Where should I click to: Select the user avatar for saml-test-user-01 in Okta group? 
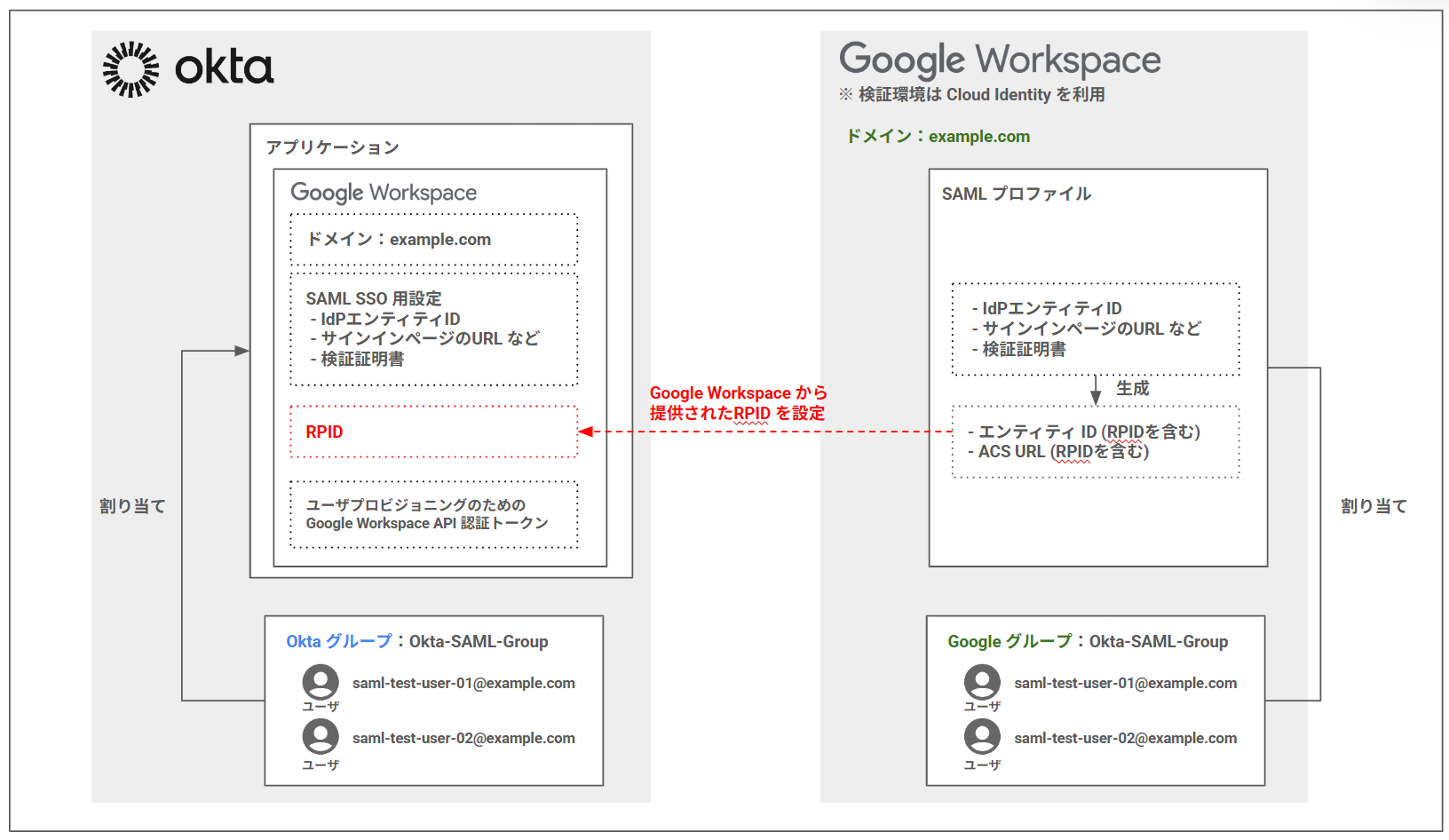[321, 682]
